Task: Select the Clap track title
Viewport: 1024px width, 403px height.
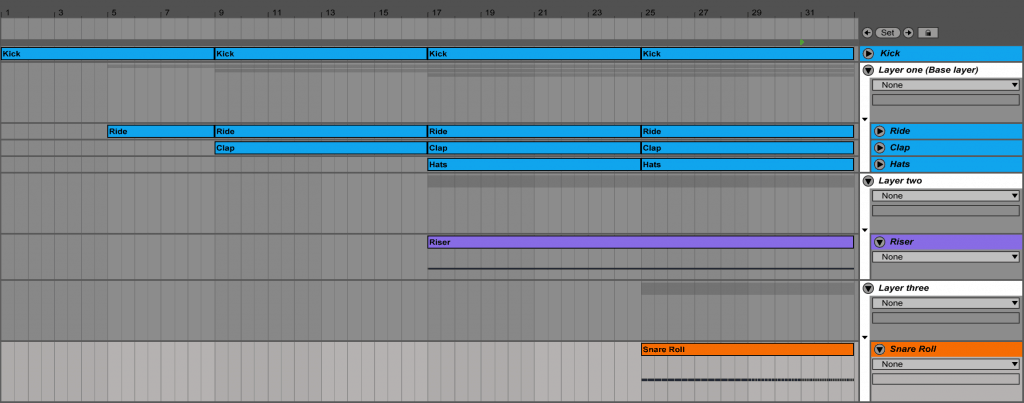Action: tap(900, 148)
